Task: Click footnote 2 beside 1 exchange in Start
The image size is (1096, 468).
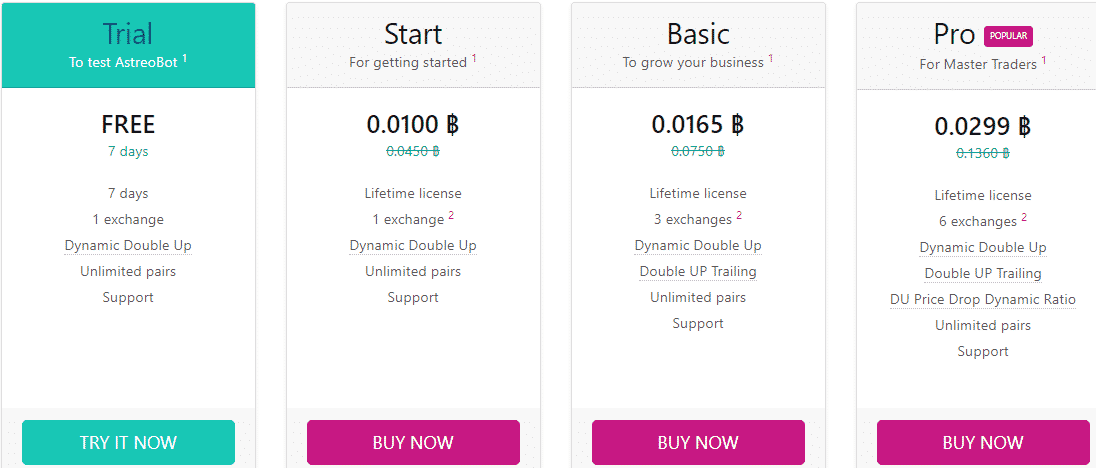Action: pos(452,216)
